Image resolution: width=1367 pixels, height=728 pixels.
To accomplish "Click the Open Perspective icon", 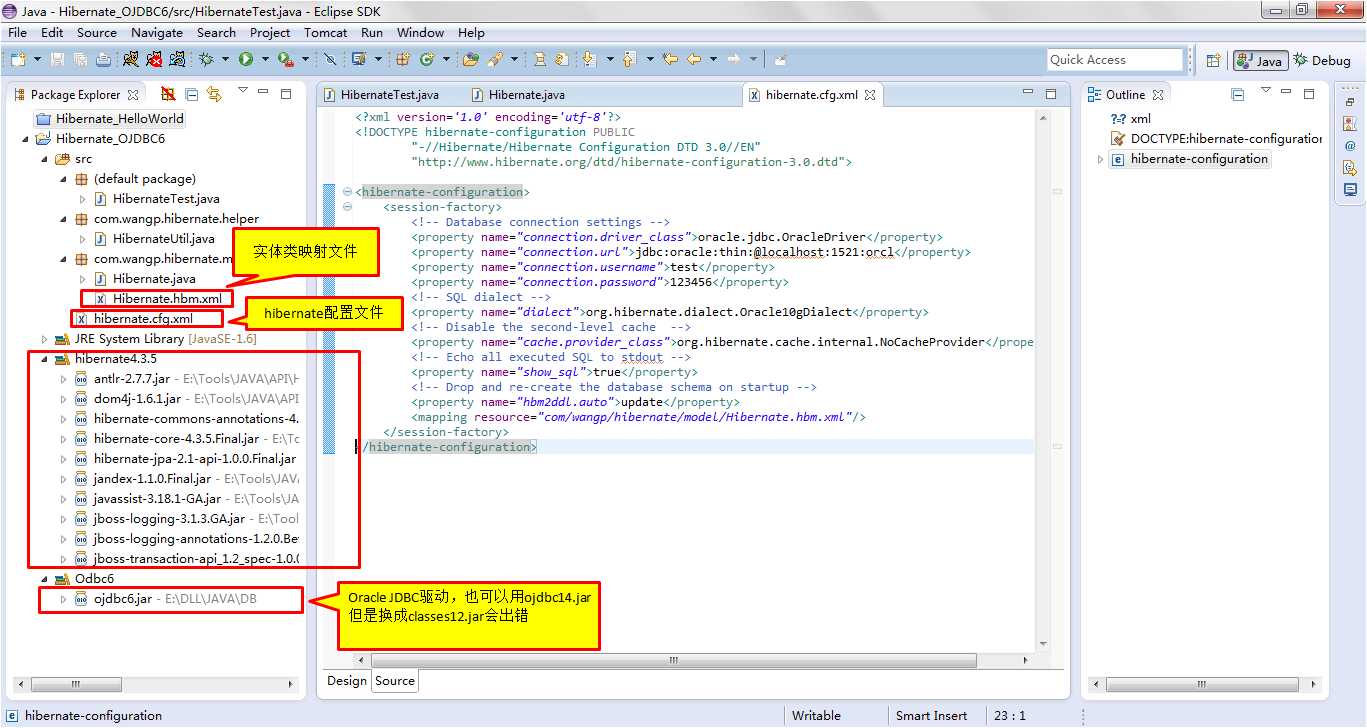I will tap(1213, 60).
